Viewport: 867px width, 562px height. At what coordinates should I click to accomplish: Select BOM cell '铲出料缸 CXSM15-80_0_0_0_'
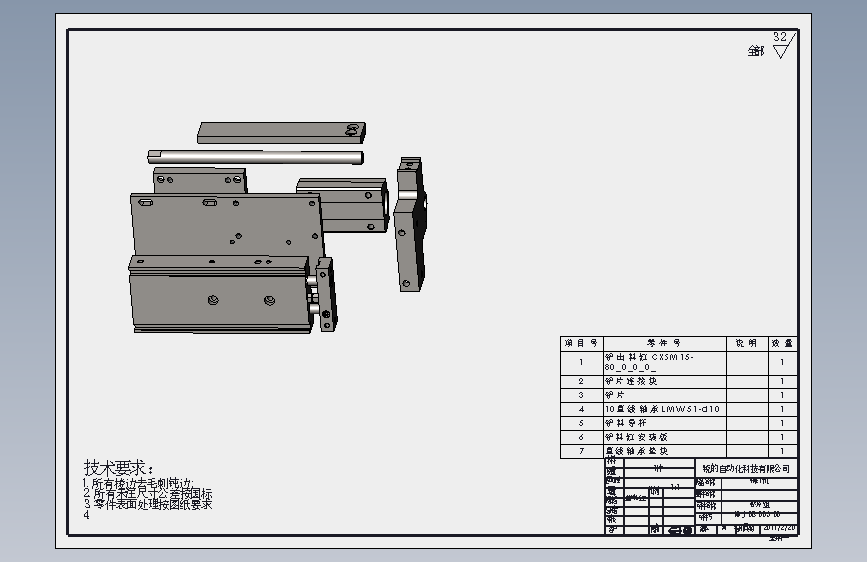pos(665,363)
